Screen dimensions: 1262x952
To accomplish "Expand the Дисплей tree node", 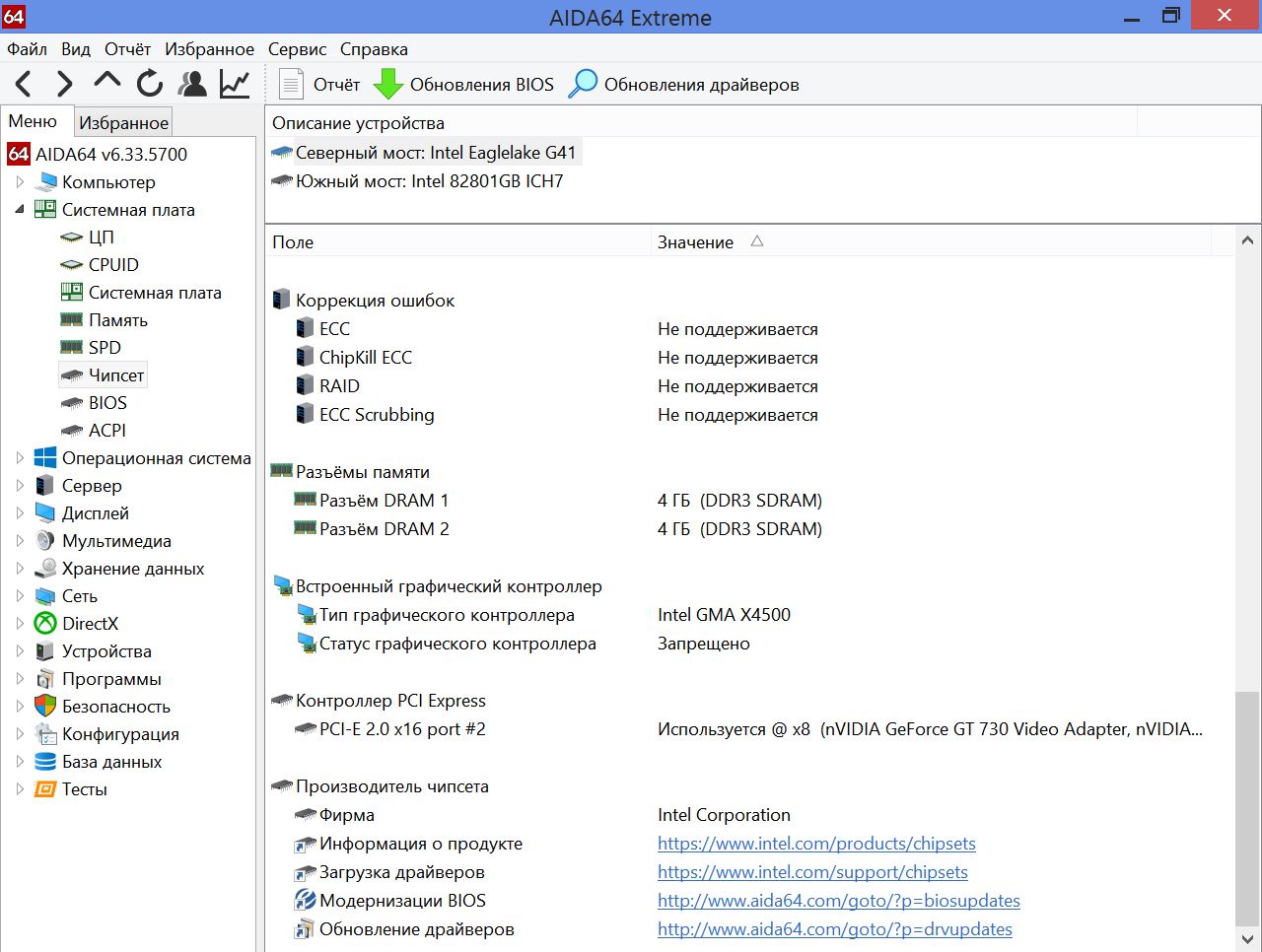I will tap(20, 513).
